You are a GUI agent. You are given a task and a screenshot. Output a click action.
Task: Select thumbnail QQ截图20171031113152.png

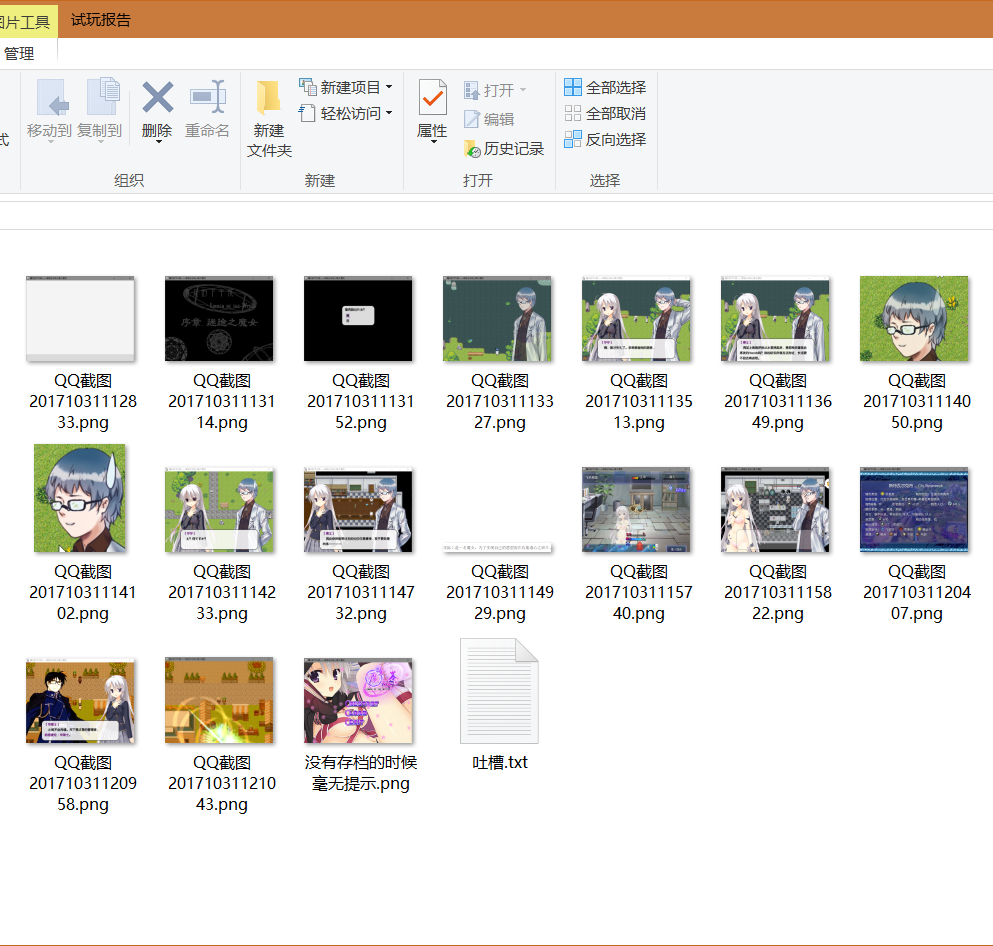point(358,318)
